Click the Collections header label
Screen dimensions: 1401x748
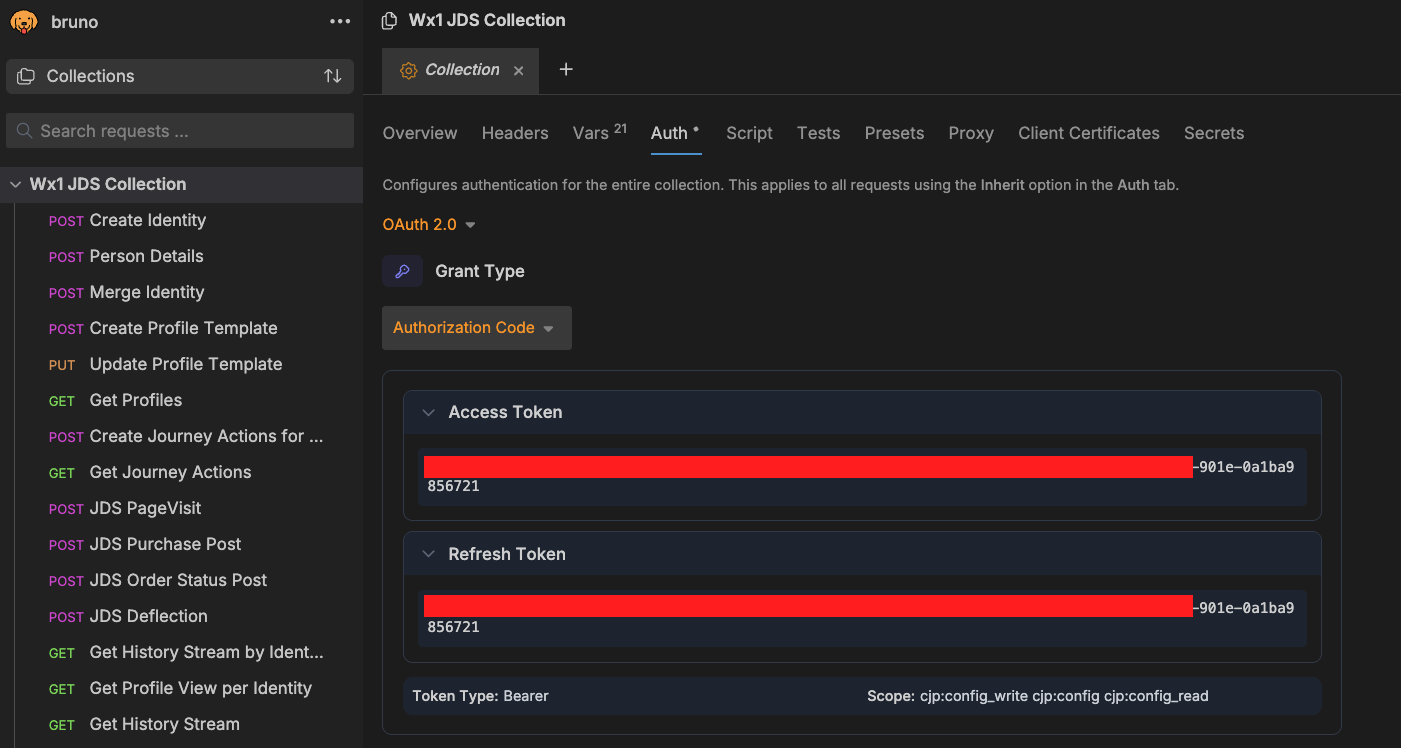(x=90, y=76)
